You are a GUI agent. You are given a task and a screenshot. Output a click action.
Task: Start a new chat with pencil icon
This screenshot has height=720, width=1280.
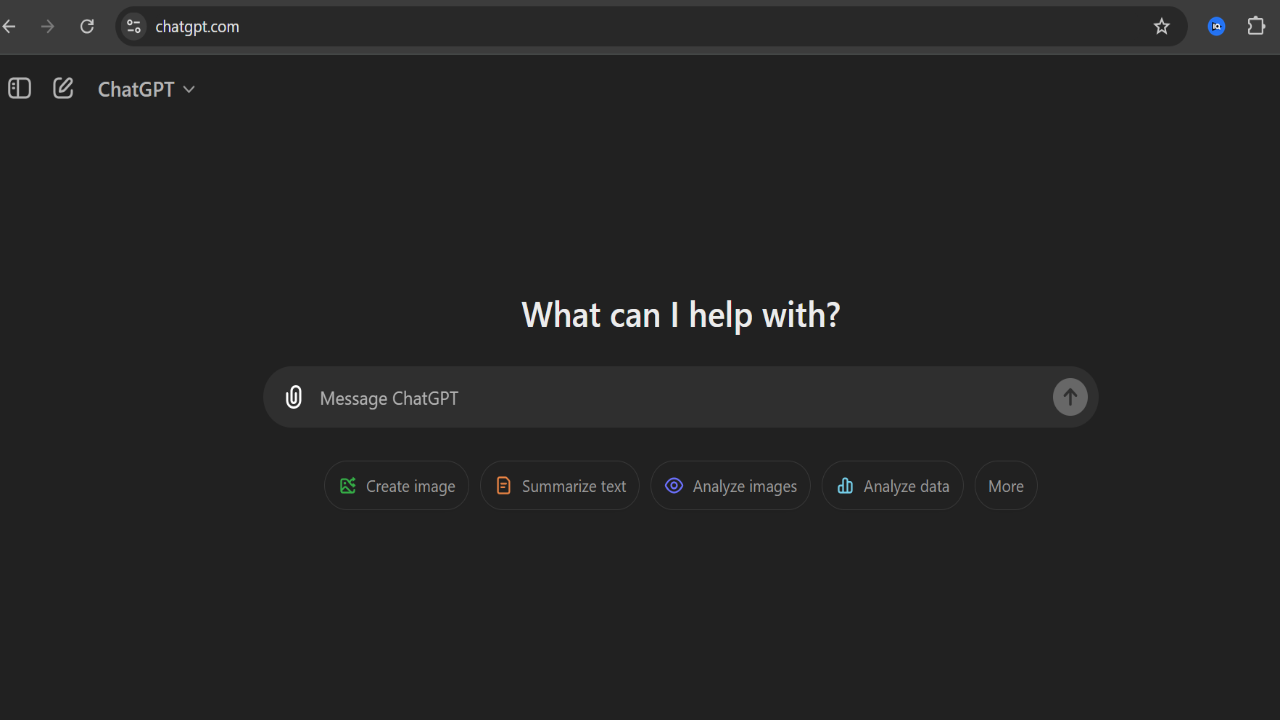click(x=63, y=88)
